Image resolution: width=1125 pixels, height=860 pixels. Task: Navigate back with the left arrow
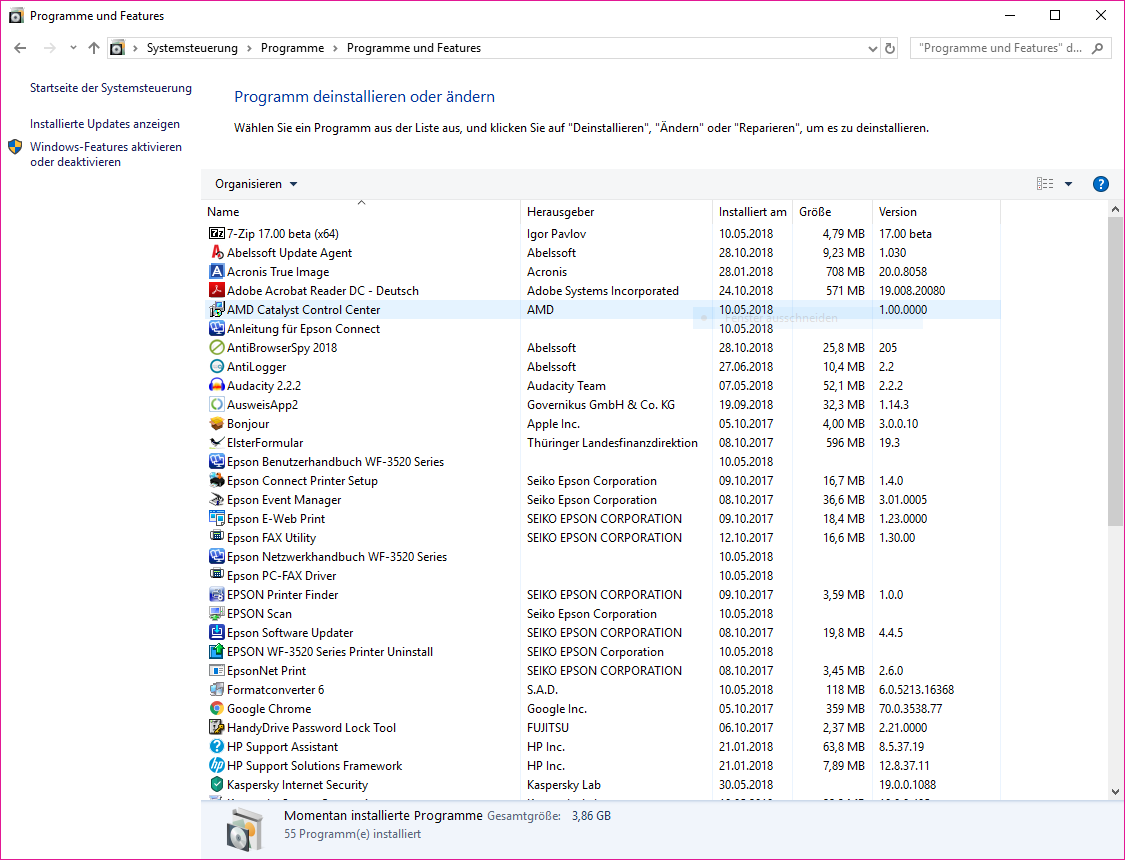click(20, 48)
